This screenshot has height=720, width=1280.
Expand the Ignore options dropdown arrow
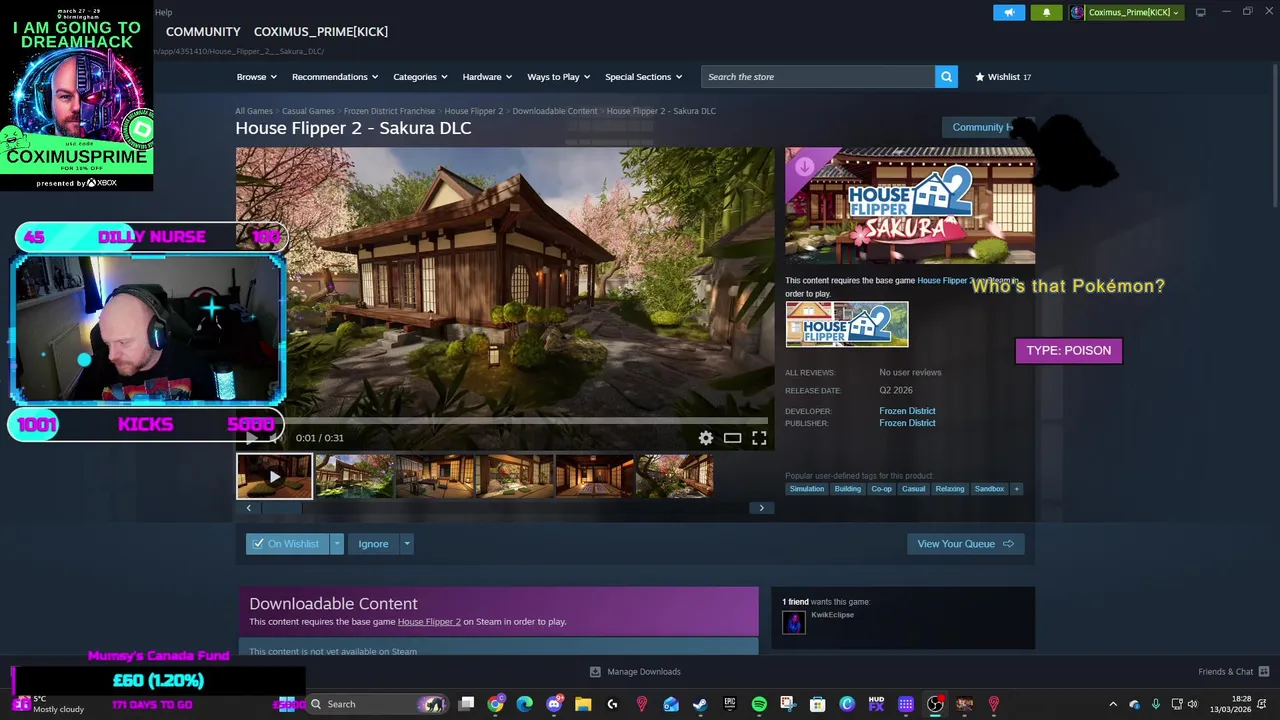point(406,544)
